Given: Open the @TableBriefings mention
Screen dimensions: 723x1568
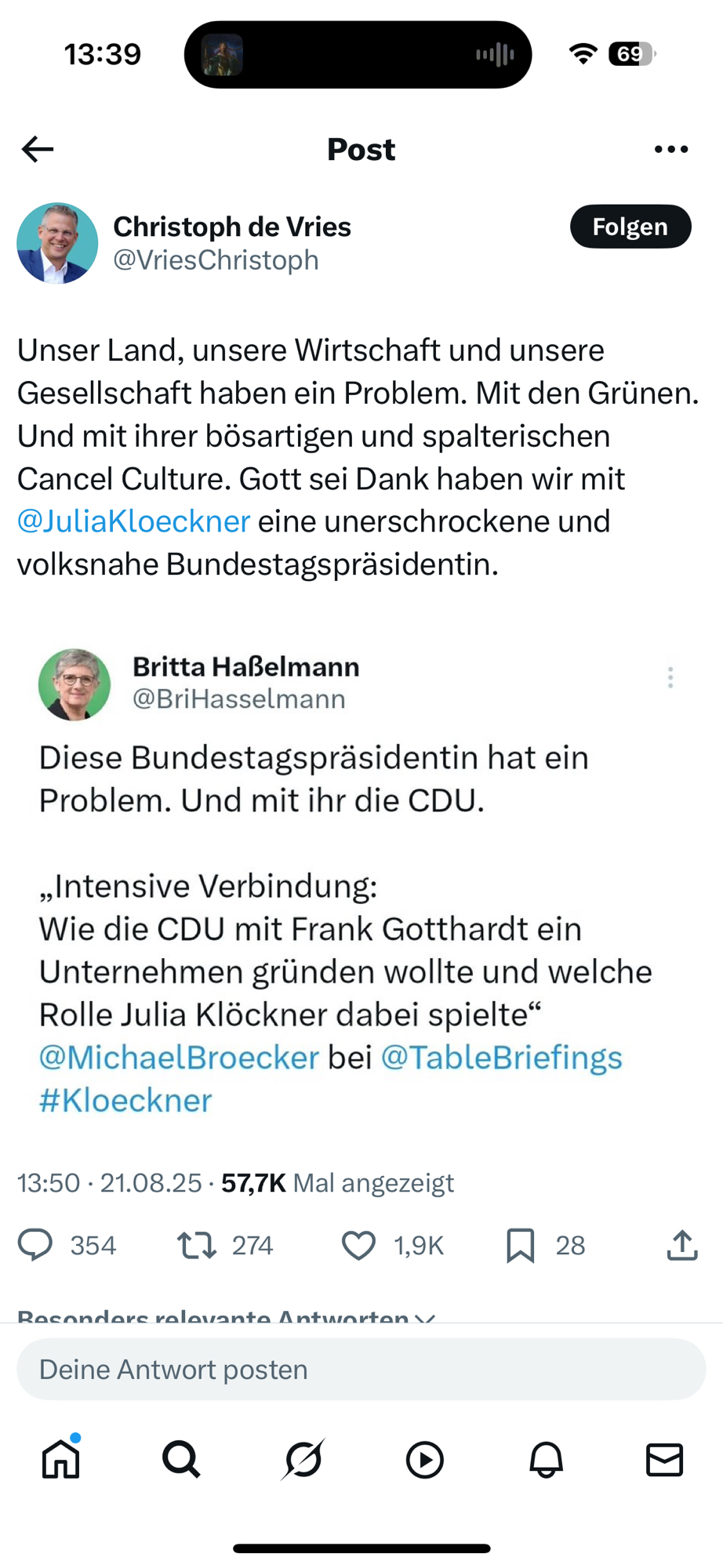Looking at the screenshot, I should click(501, 1058).
